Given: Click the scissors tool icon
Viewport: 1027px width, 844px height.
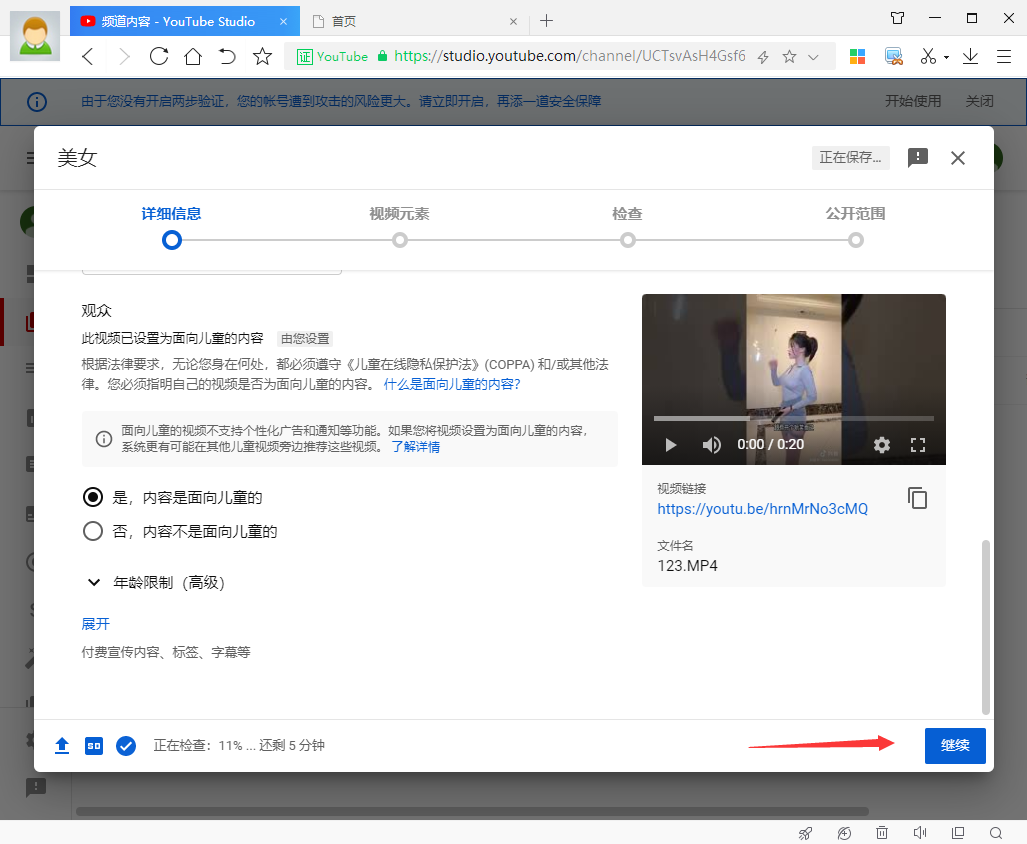Looking at the screenshot, I should pyautogui.click(x=928, y=56).
